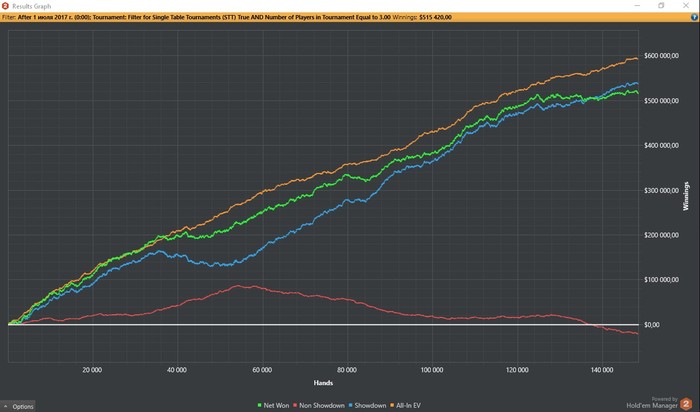Click the 120 000 hands axis label
The height and width of the screenshot is (412, 700).
click(517, 370)
